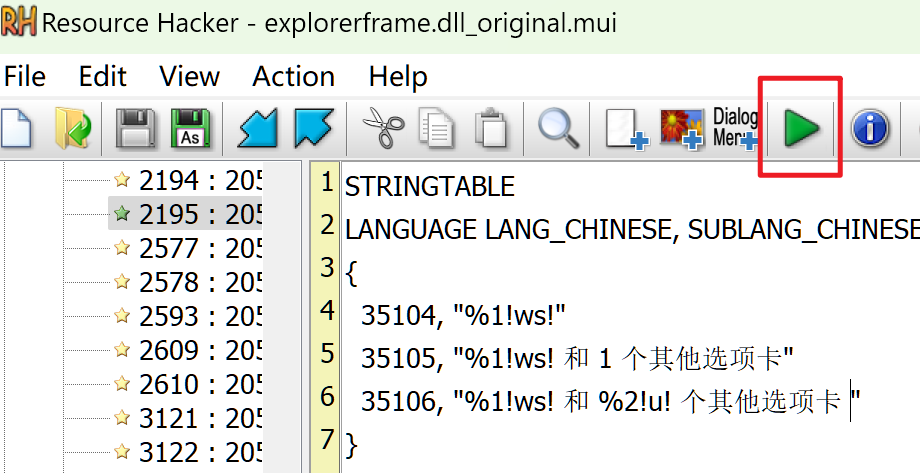Select tree item 2609 : 205
The height and width of the screenshot is (473, 920).
tap(200, 350)
